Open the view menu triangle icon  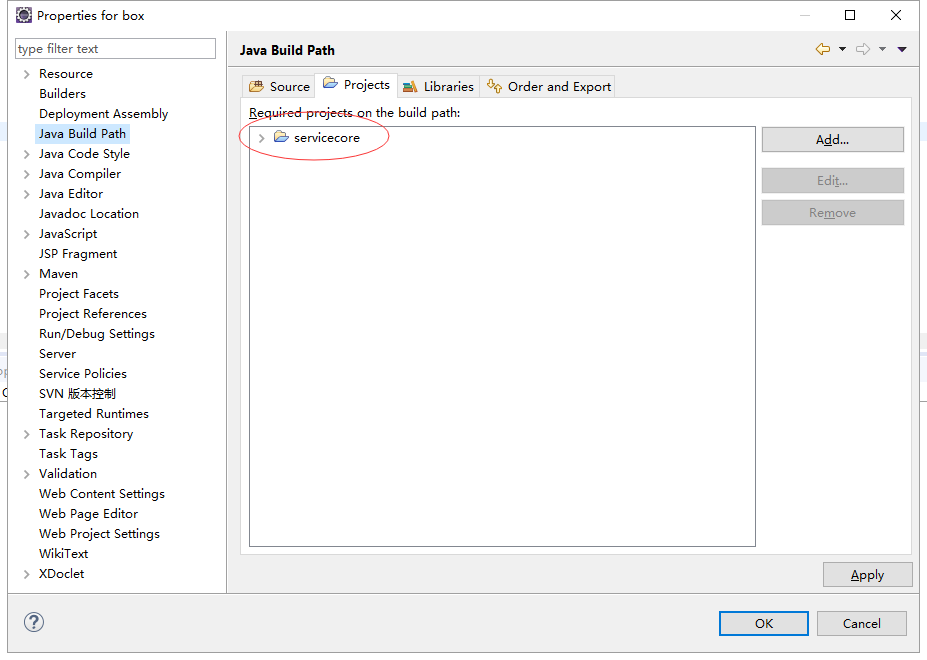click(x=902, y=49)
